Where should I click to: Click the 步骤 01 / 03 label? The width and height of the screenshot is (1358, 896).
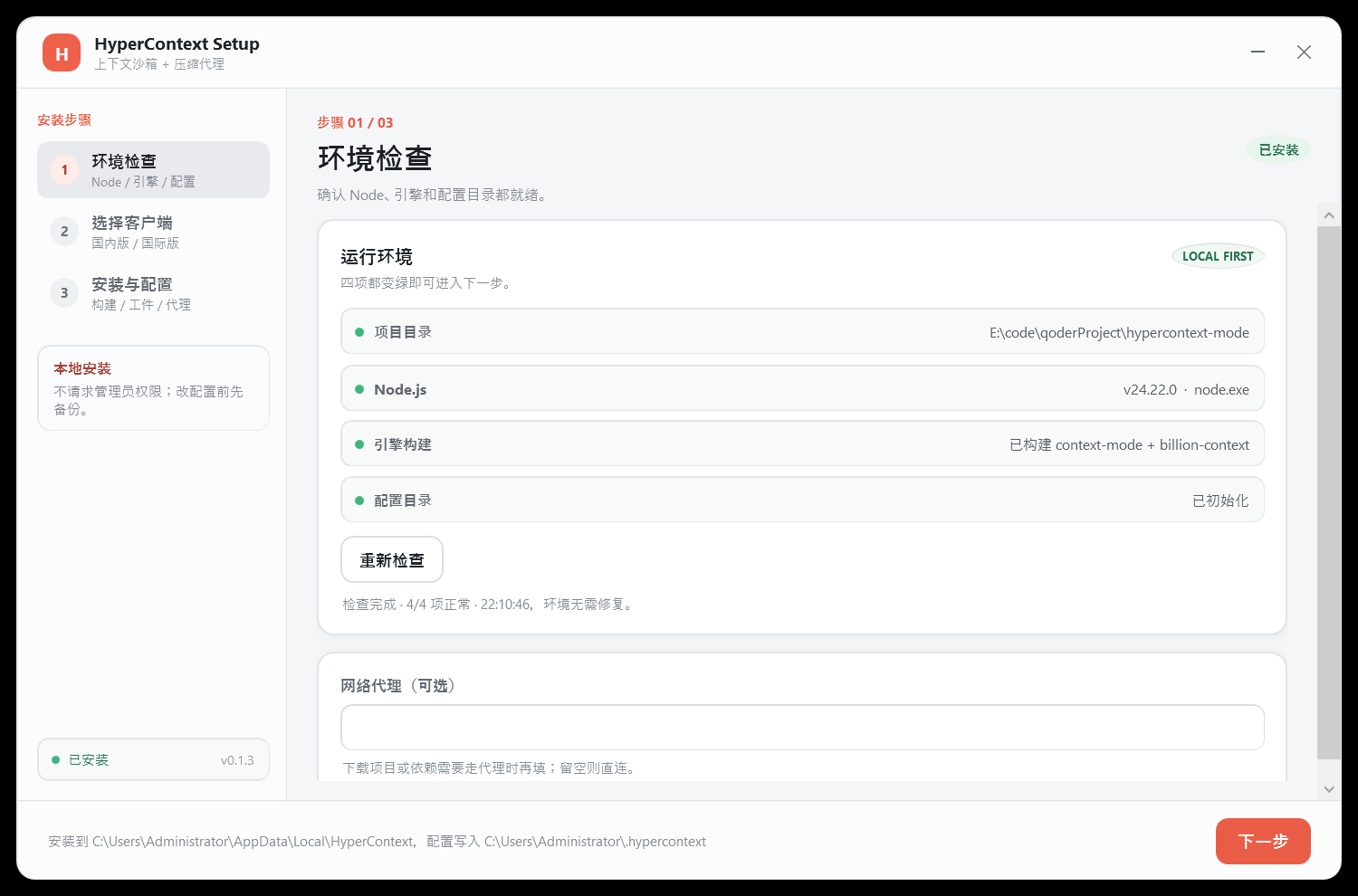coord(355,123)
